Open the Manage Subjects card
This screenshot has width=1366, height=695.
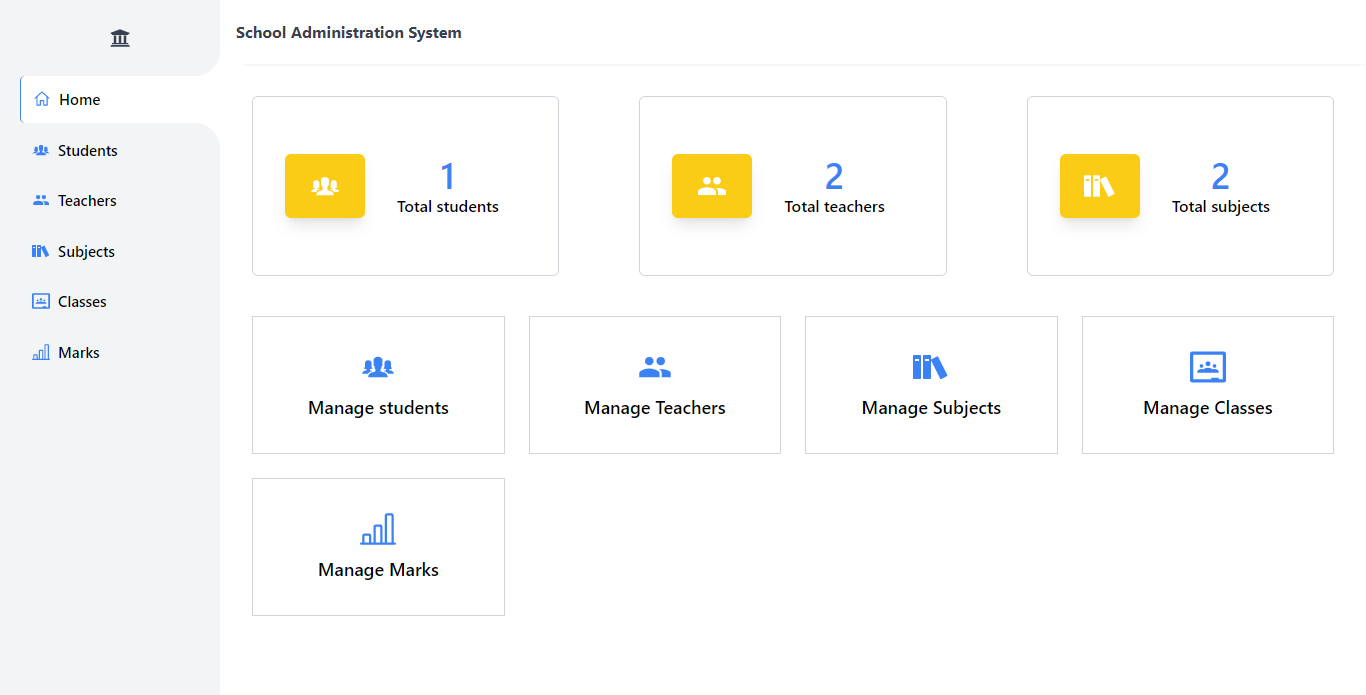click(x=930, y=385)
